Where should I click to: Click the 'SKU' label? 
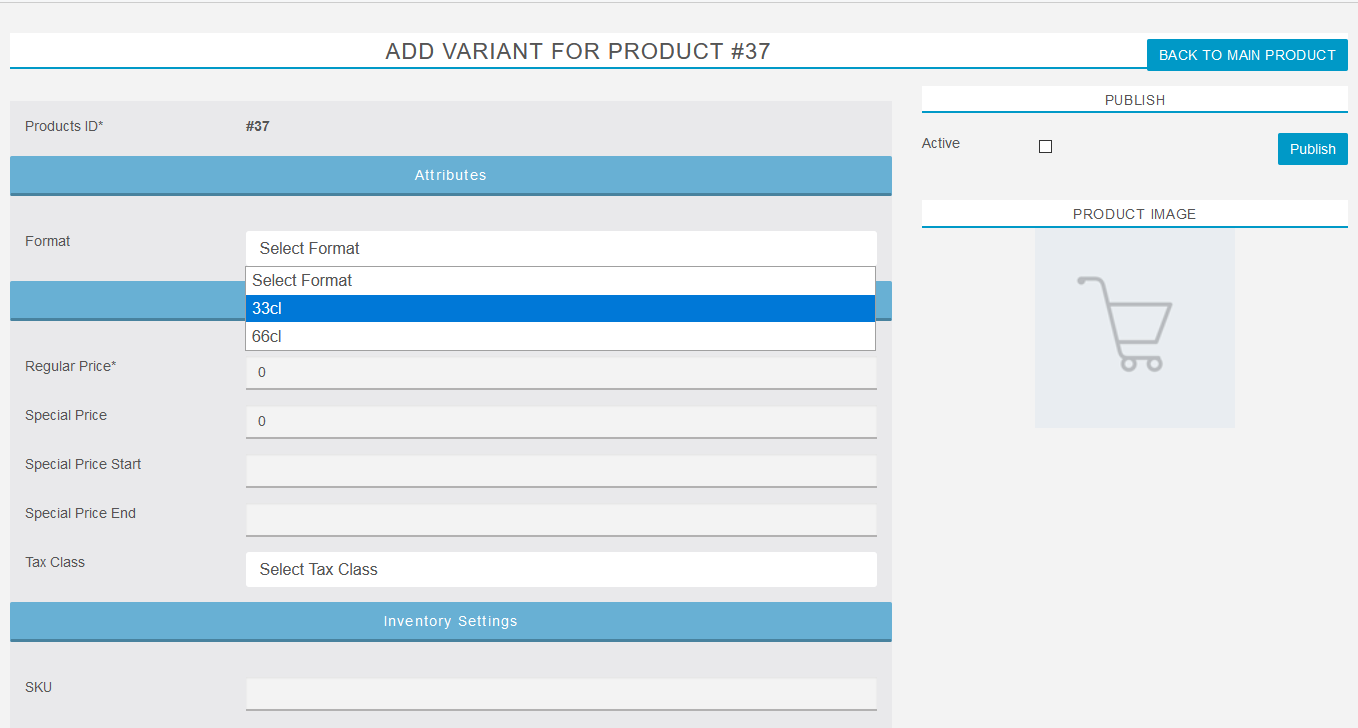39,687
